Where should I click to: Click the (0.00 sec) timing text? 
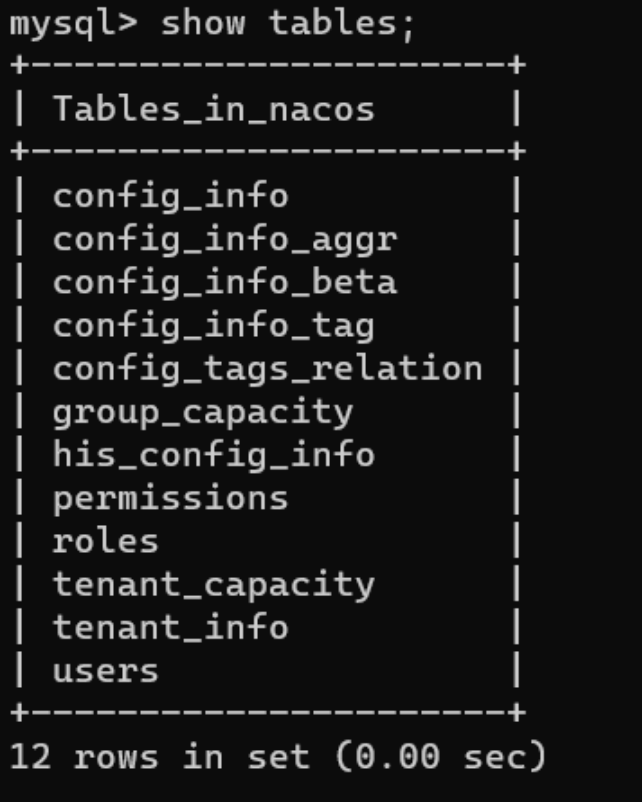[x=440, y=756]
